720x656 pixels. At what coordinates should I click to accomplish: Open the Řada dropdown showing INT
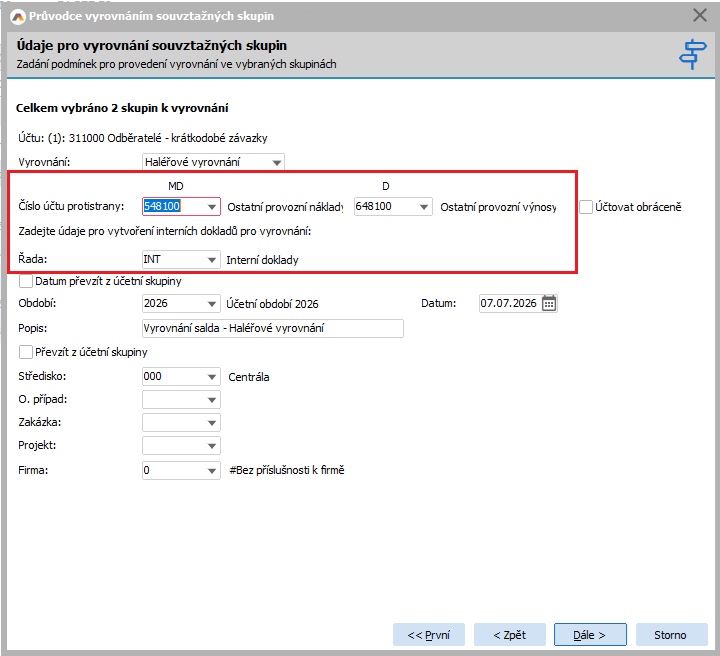pyautogui.click(x=212, y=260)
